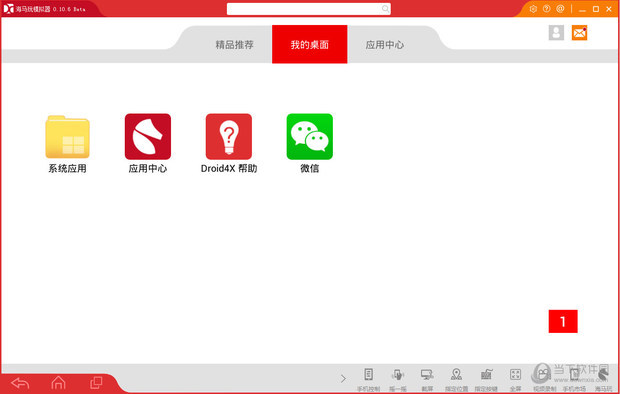This screenshot has height=394, width=620.
Task: Open the user account avatar
Action: click(x=556, y=32)
